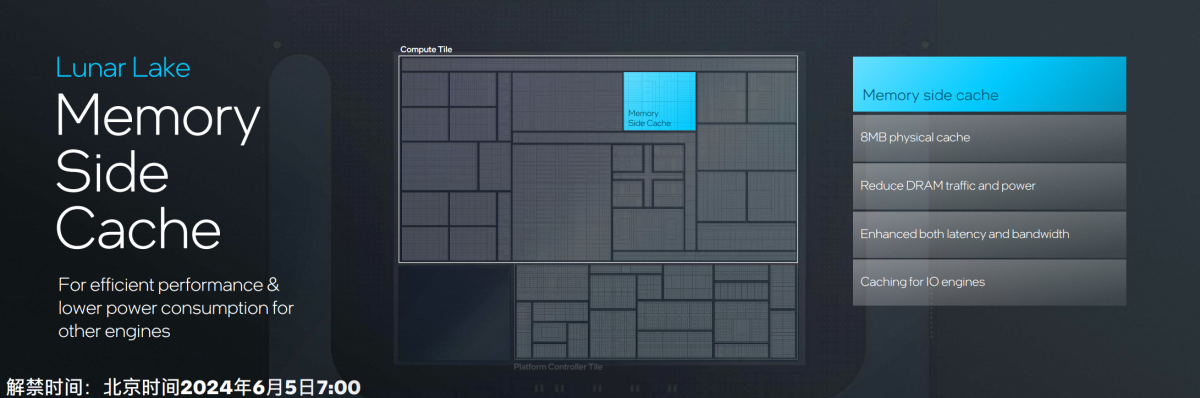Click the Lunar Lake title text
The image size is (1200, 398).
tap(123, 68)
